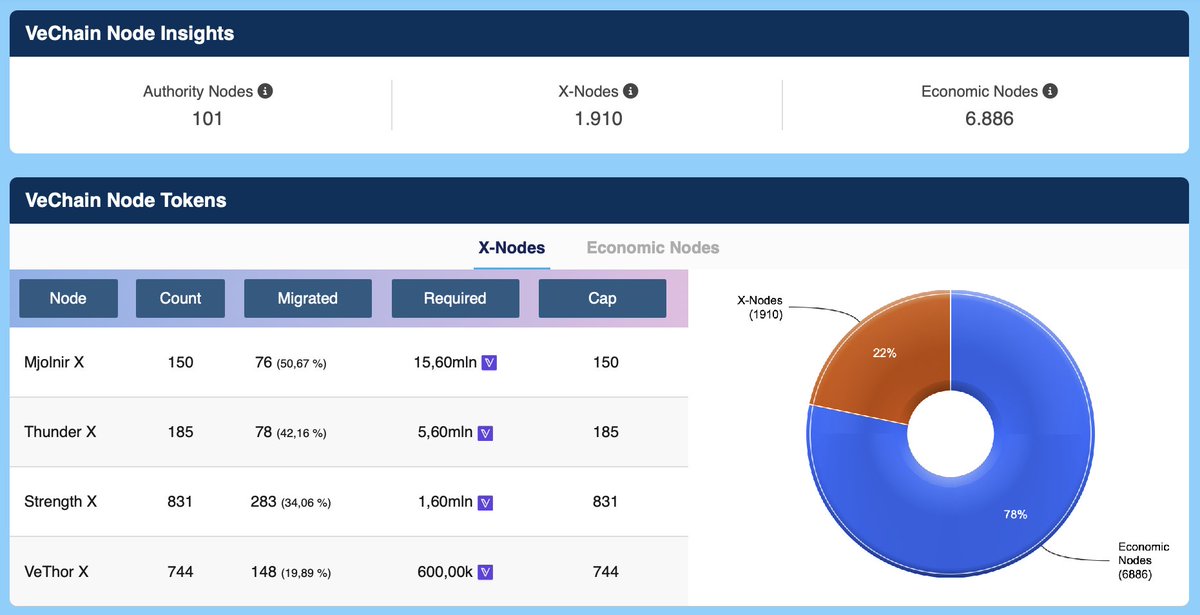Sort by the Migrated column header
This screenshot has height=615, width=1200.
[308, 298]
